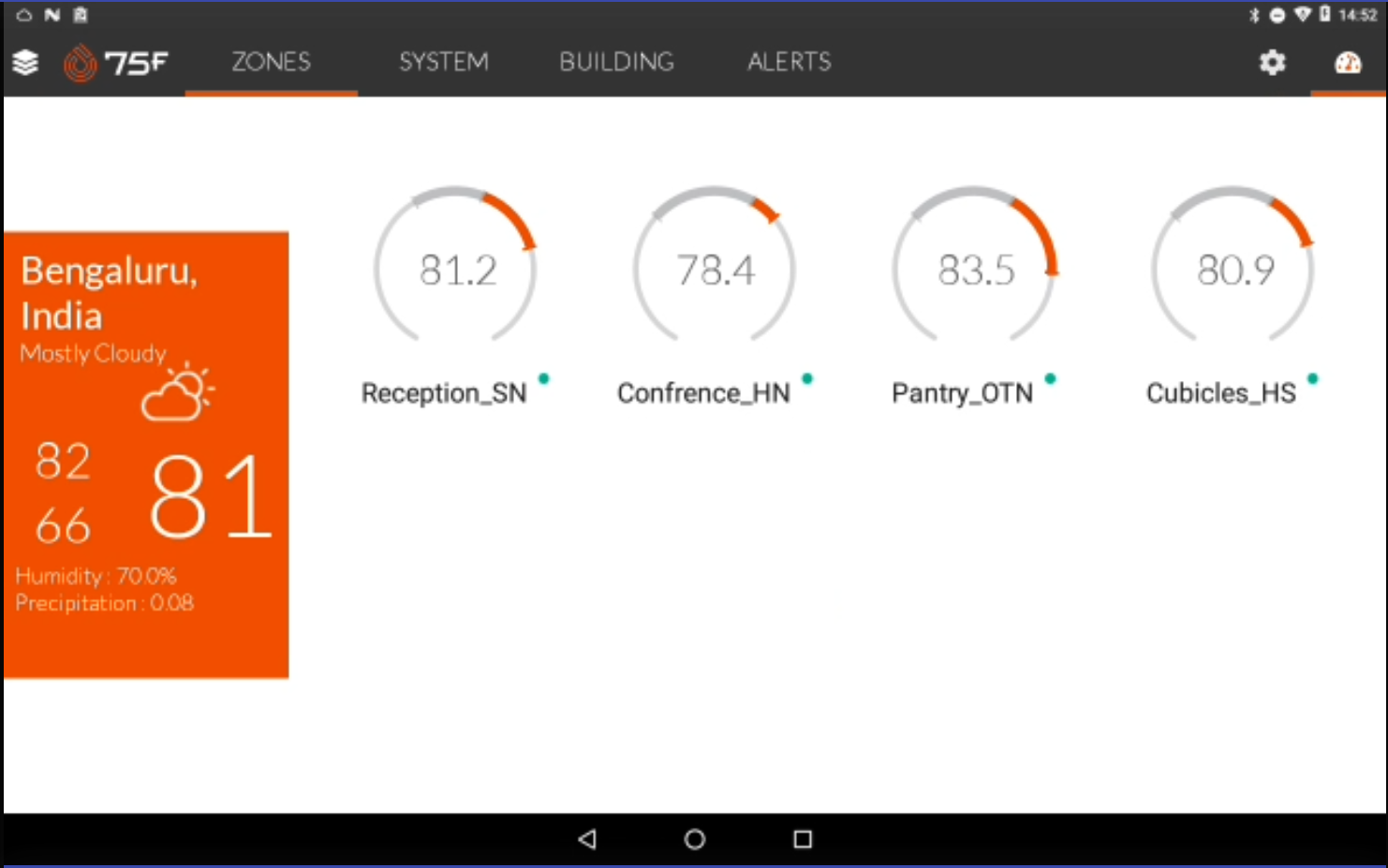Select the Reception_SN temperature dial
The width and height of the screenshot is (1388, 868).
coord(456,265)
